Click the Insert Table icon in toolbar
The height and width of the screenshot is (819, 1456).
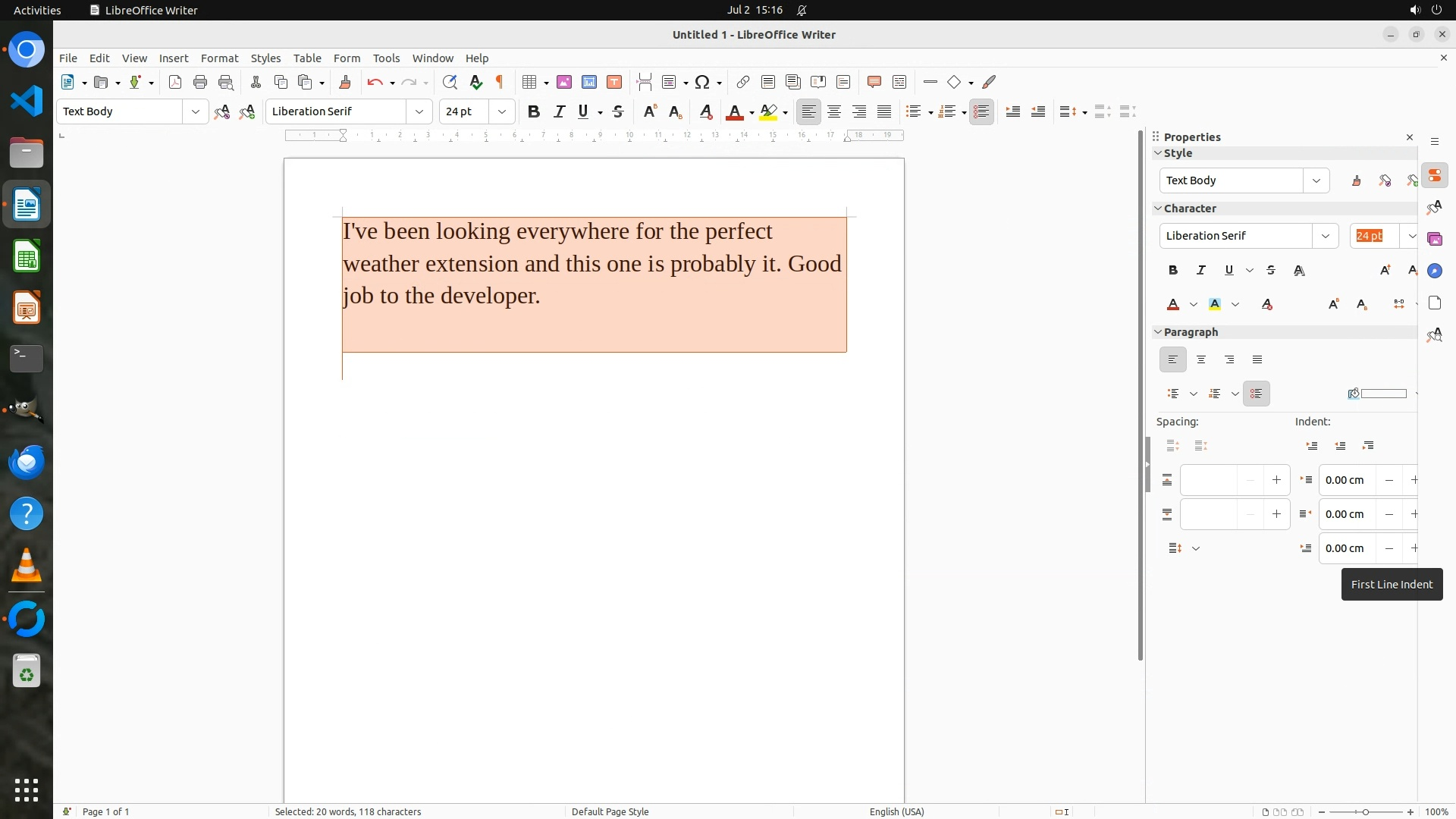pyautogui.click(x=529, y=82)
